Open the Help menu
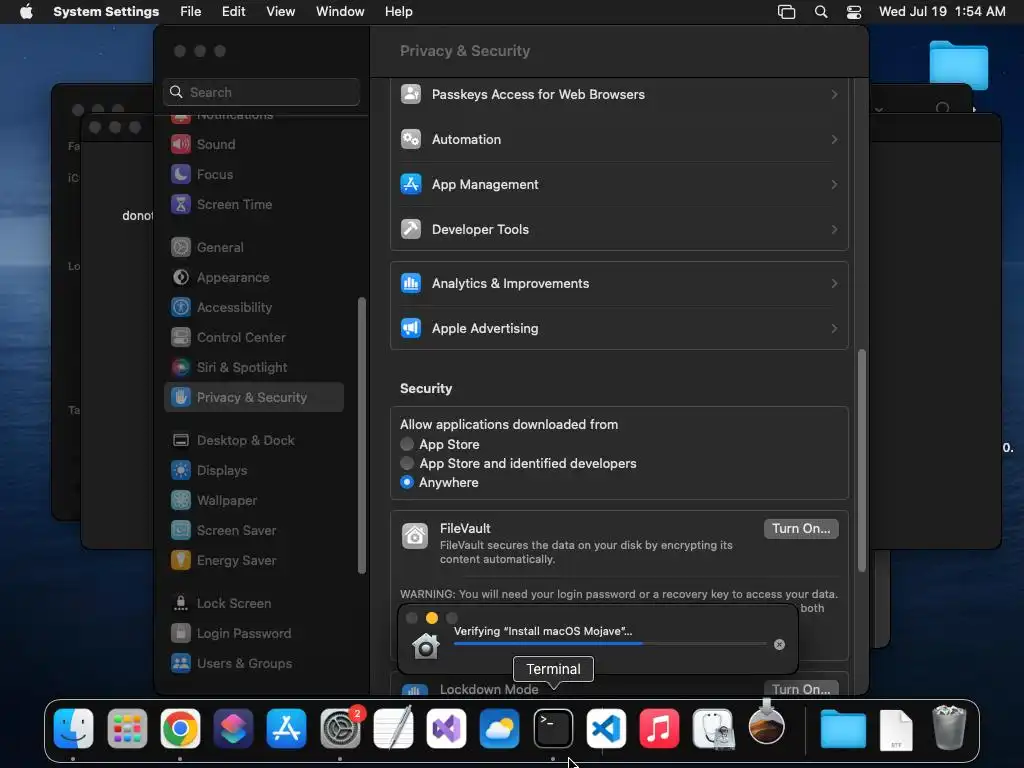The image size is (1024, 768). click(x=398, y=12)
